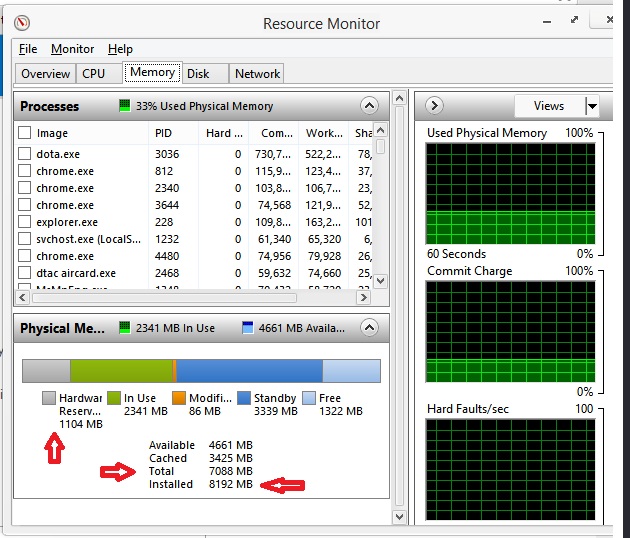Sort by the Commit column header
The image size is (630, 538).
click(x=276, y=133)
